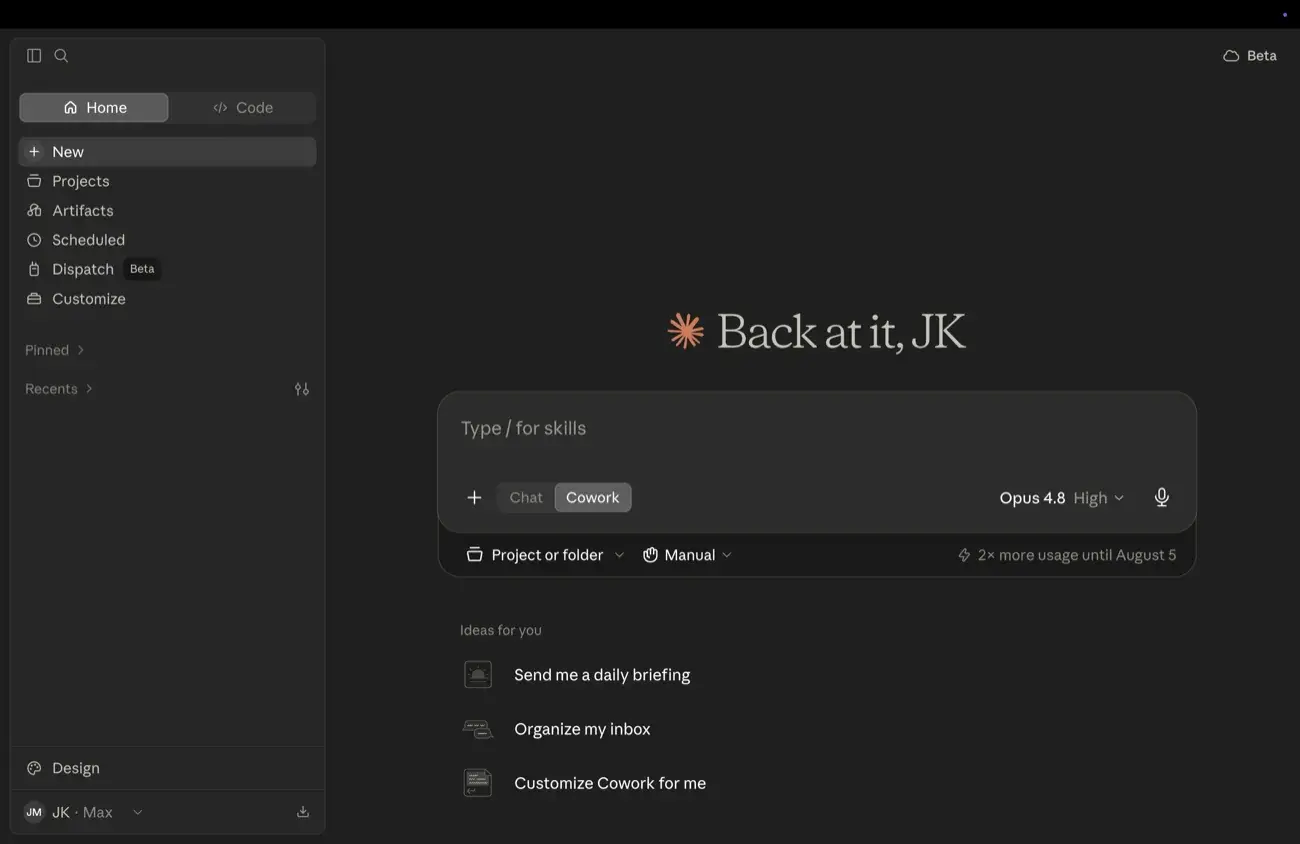Screen dimensions: 1300x844
Task: Choose Send me a daily briefing
Action: [x=602, y=675]
